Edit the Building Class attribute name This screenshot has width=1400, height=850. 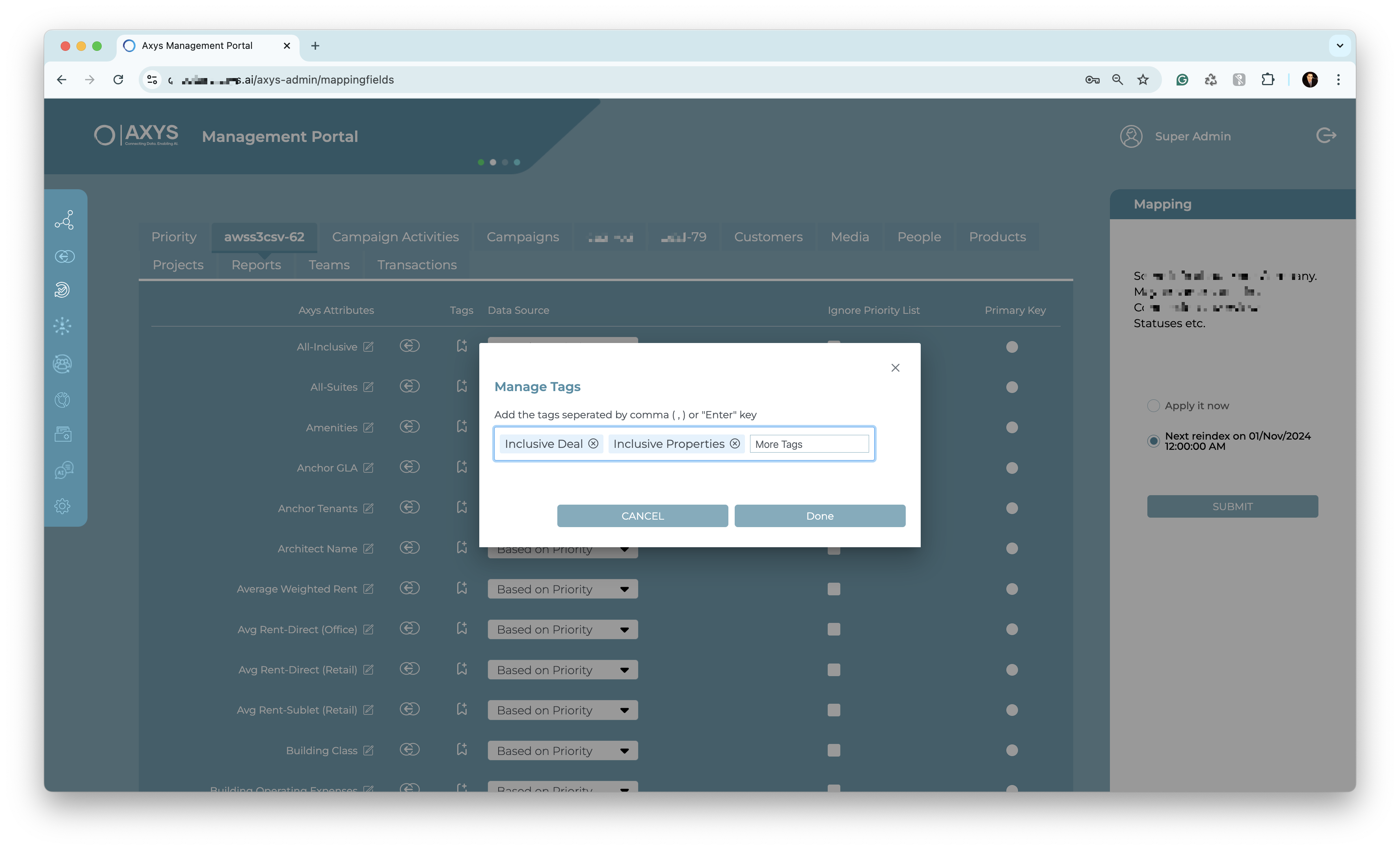pos(369,750)
